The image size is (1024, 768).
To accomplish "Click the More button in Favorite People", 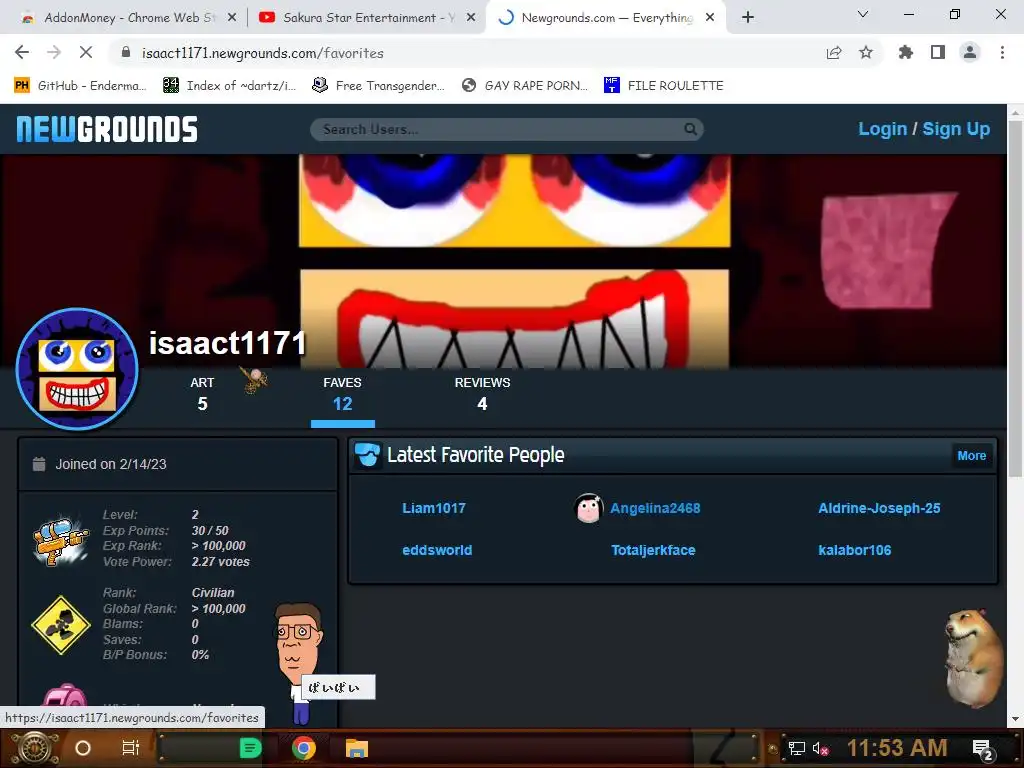I will [x=972, y=456].
